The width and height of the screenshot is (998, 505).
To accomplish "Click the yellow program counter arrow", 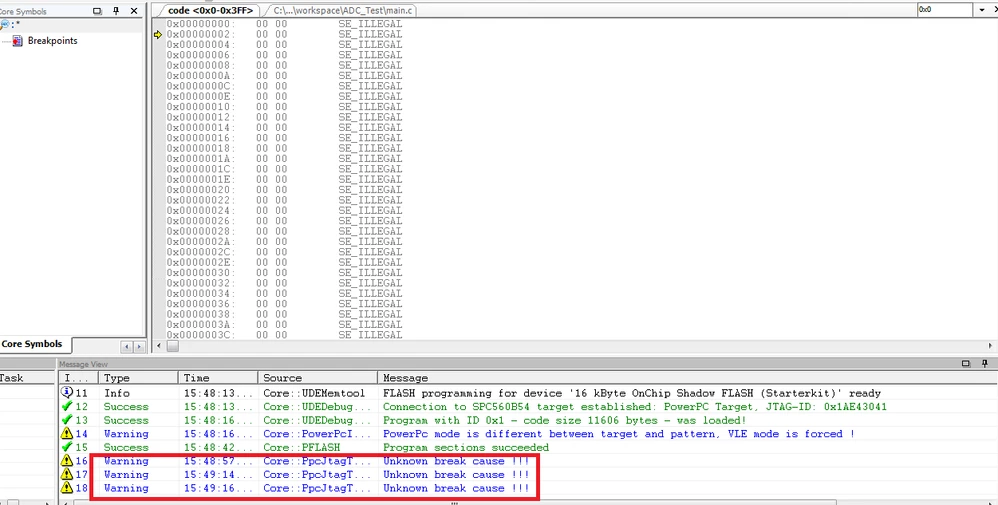I will [158, 34].
